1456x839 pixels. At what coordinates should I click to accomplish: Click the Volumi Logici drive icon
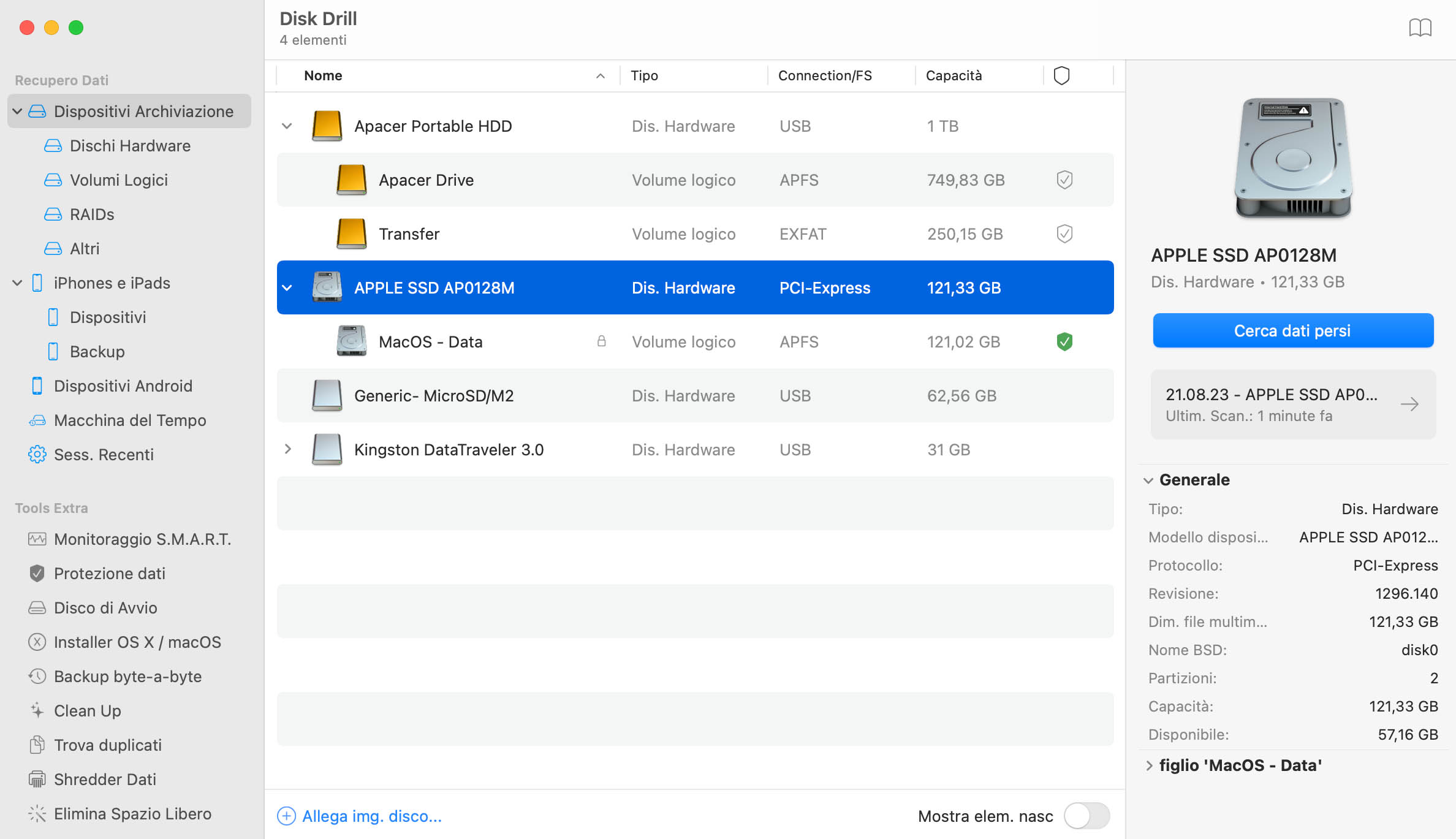pos(53,180)
